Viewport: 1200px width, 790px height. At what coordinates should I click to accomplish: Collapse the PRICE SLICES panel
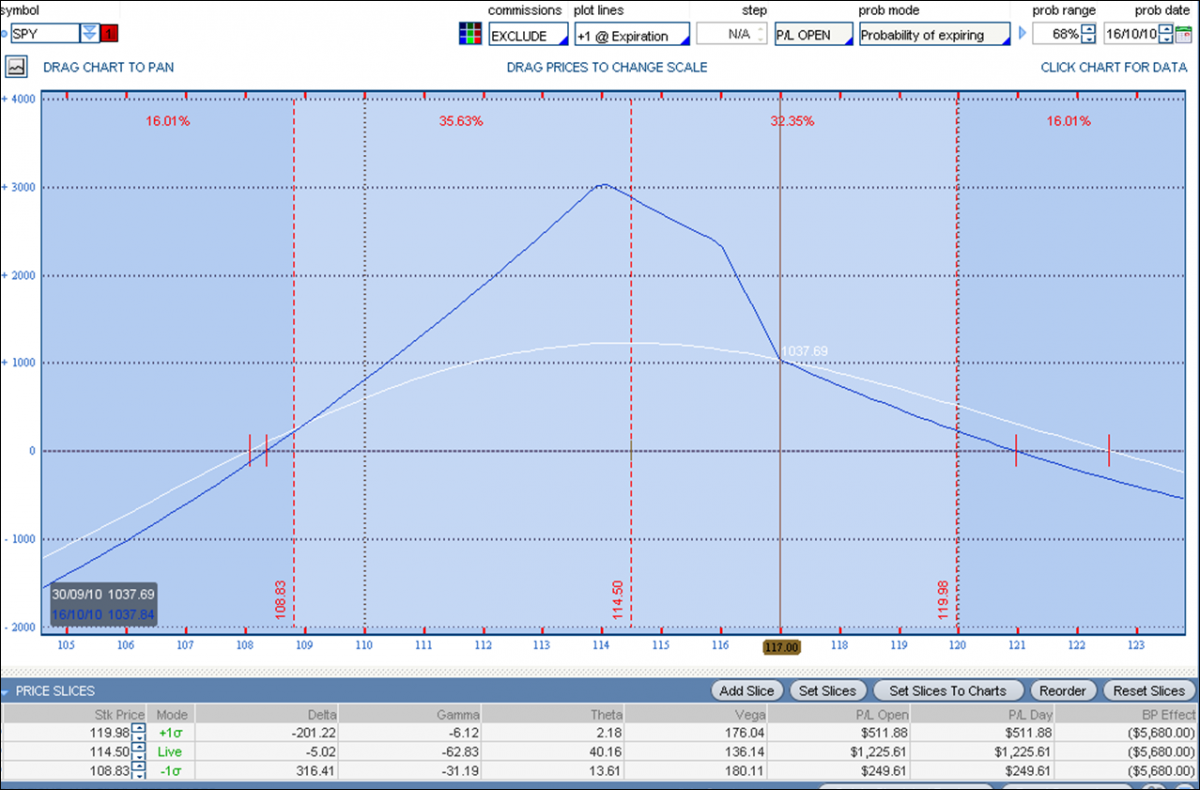6,690
